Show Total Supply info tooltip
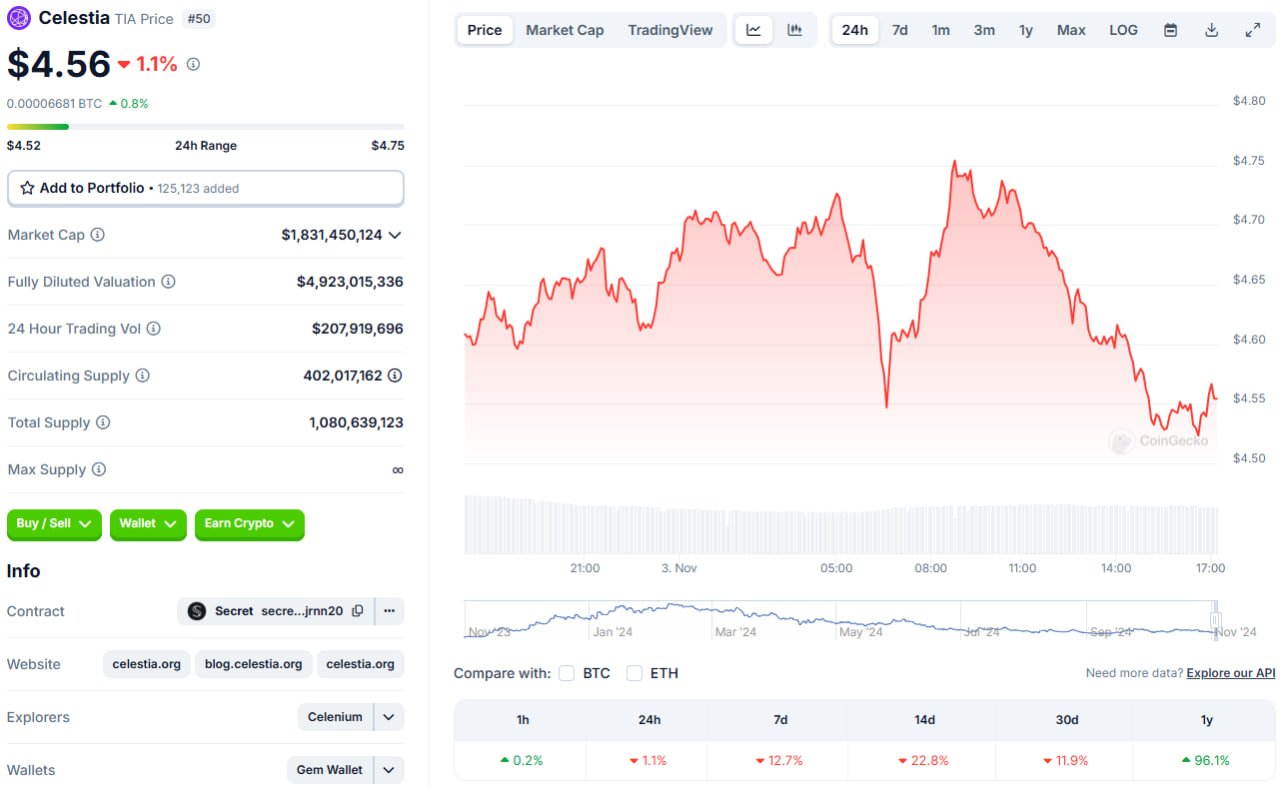 [102, 423]
